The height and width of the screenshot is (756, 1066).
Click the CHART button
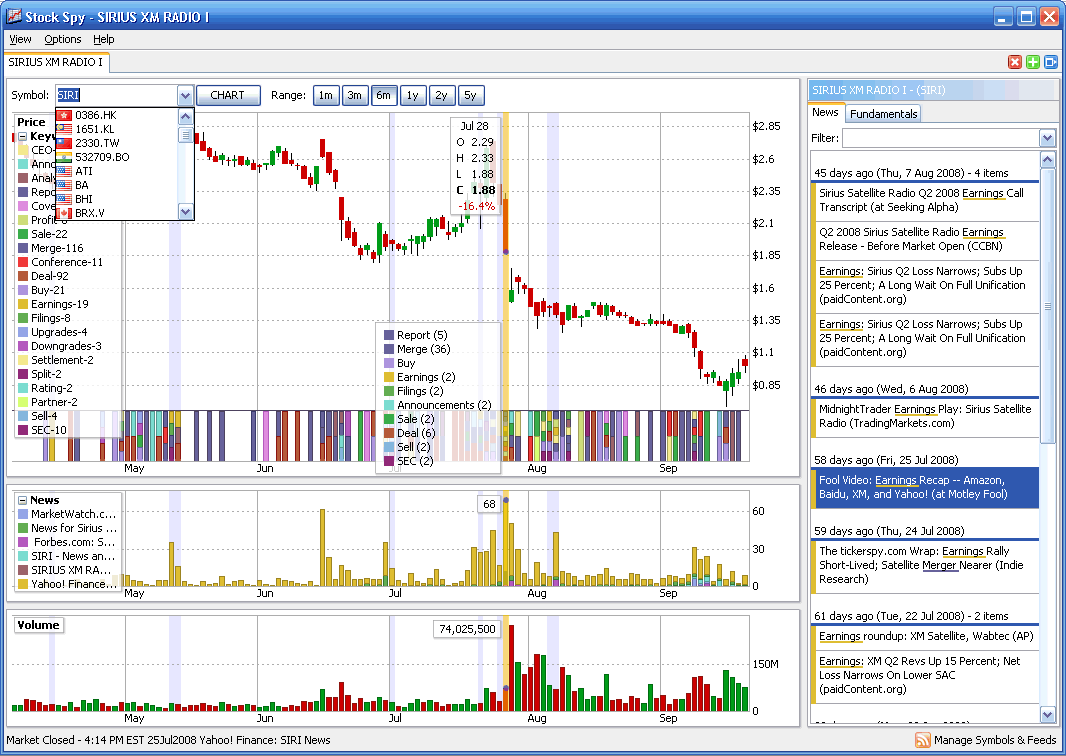[x=227, y=95]
